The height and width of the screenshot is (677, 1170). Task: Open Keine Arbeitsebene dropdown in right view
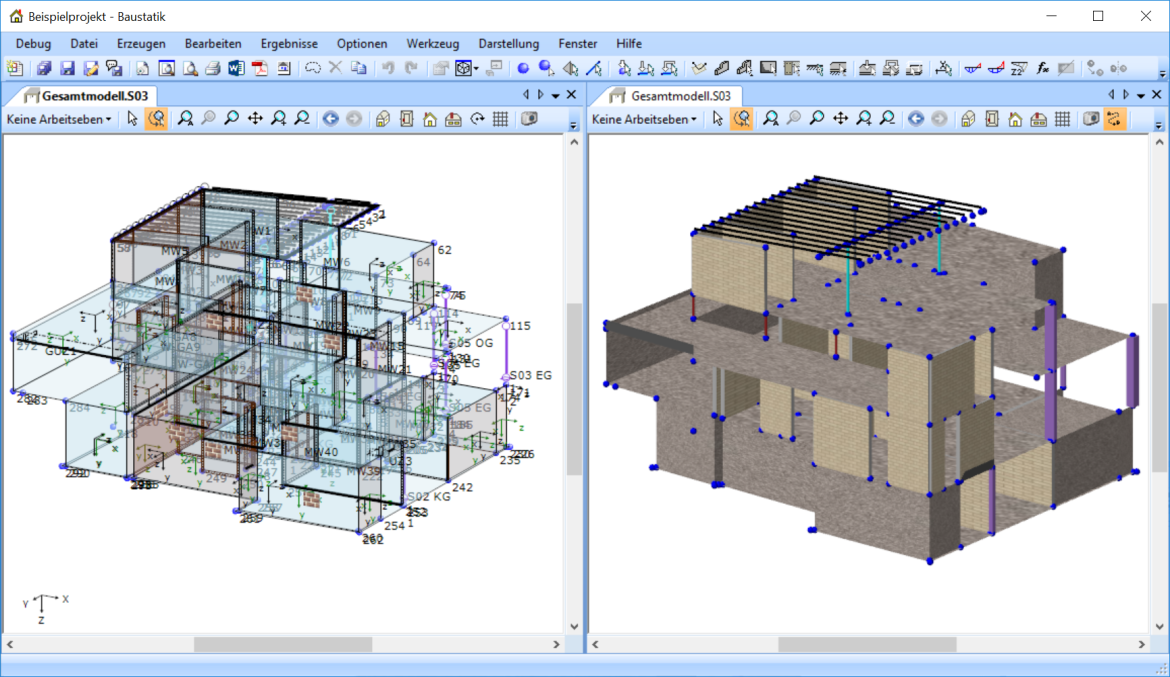point(644,119)
